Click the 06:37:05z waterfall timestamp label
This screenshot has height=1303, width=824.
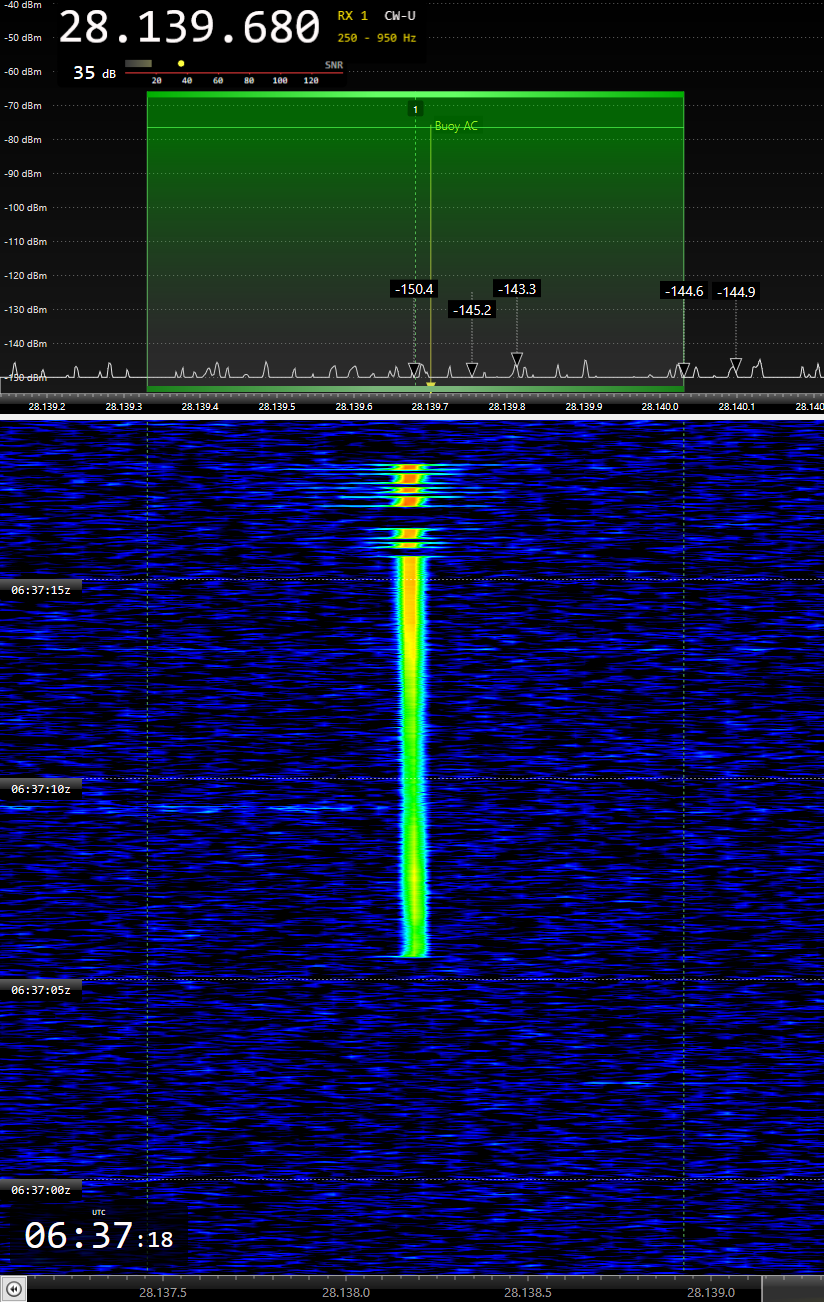[41, 990]
